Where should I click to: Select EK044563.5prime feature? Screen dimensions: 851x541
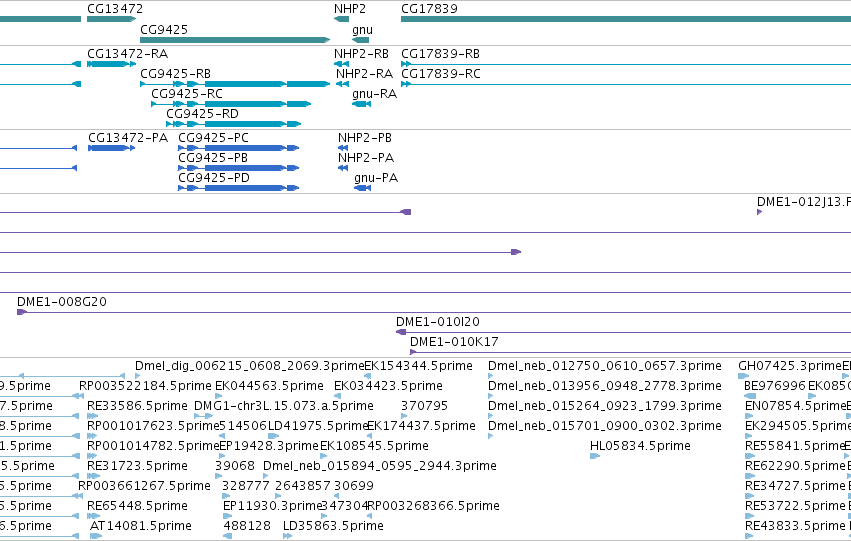tap(218, 396)
